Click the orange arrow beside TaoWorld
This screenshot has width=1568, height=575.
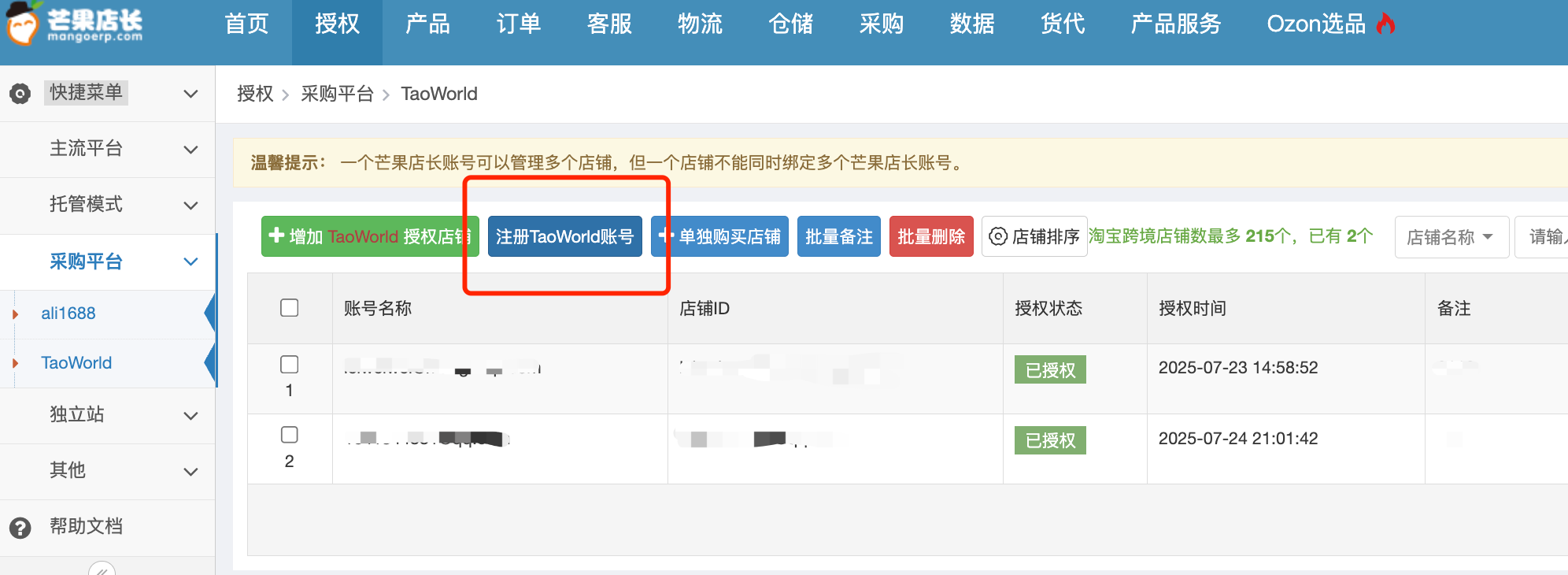point(15,363)
